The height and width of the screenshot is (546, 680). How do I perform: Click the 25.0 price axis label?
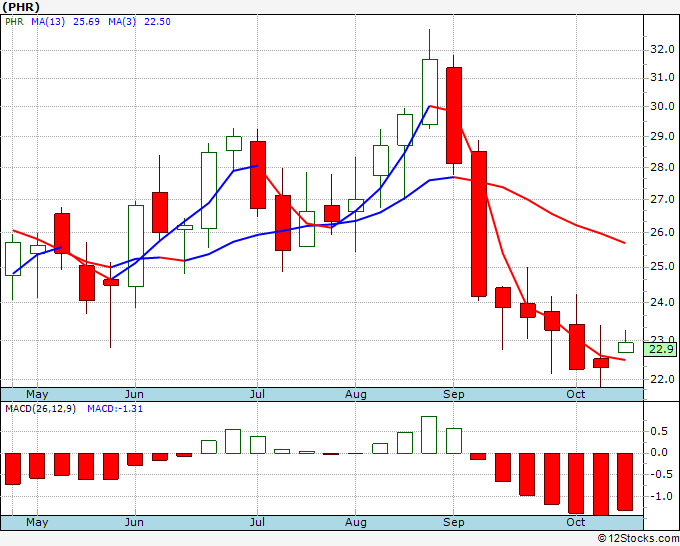662,266
